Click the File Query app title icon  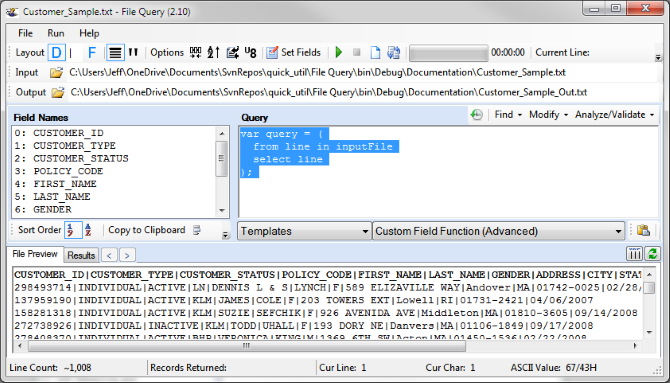click(x=12, y=12)
